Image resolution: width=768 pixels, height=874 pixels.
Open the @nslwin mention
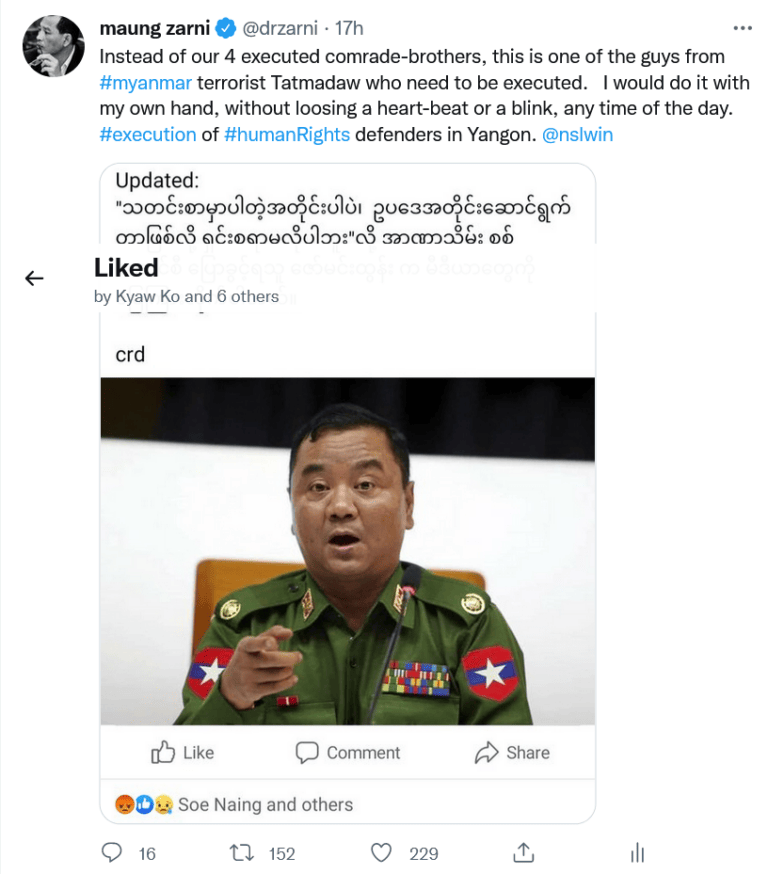tap(577, 135)
